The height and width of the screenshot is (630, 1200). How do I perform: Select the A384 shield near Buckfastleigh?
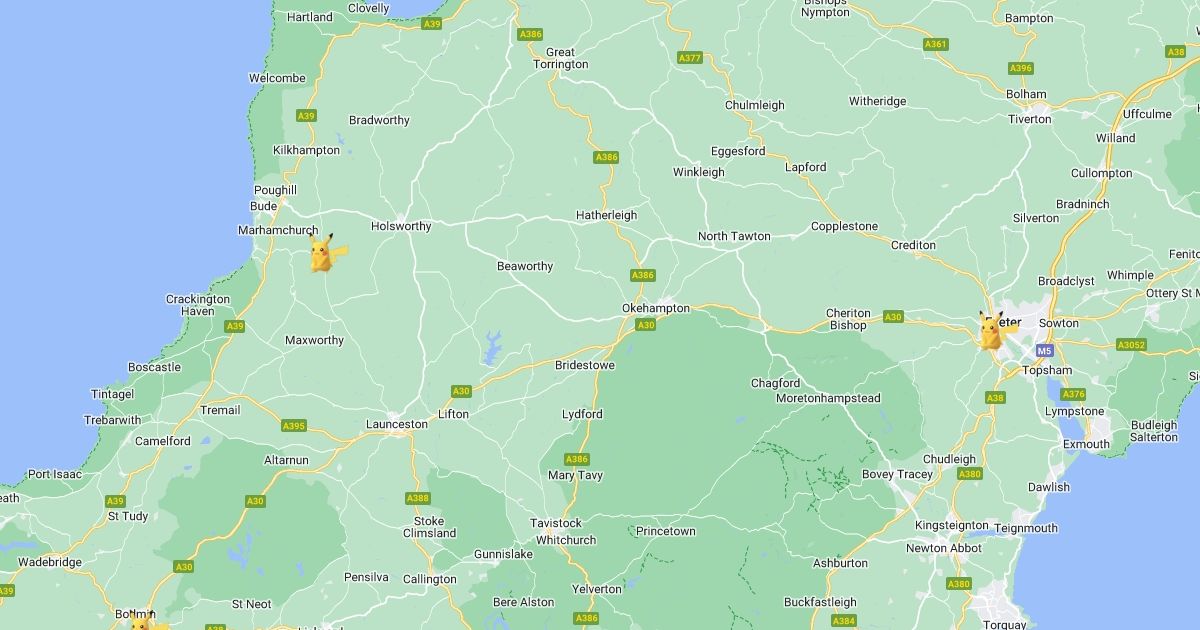tap(844, 621)
